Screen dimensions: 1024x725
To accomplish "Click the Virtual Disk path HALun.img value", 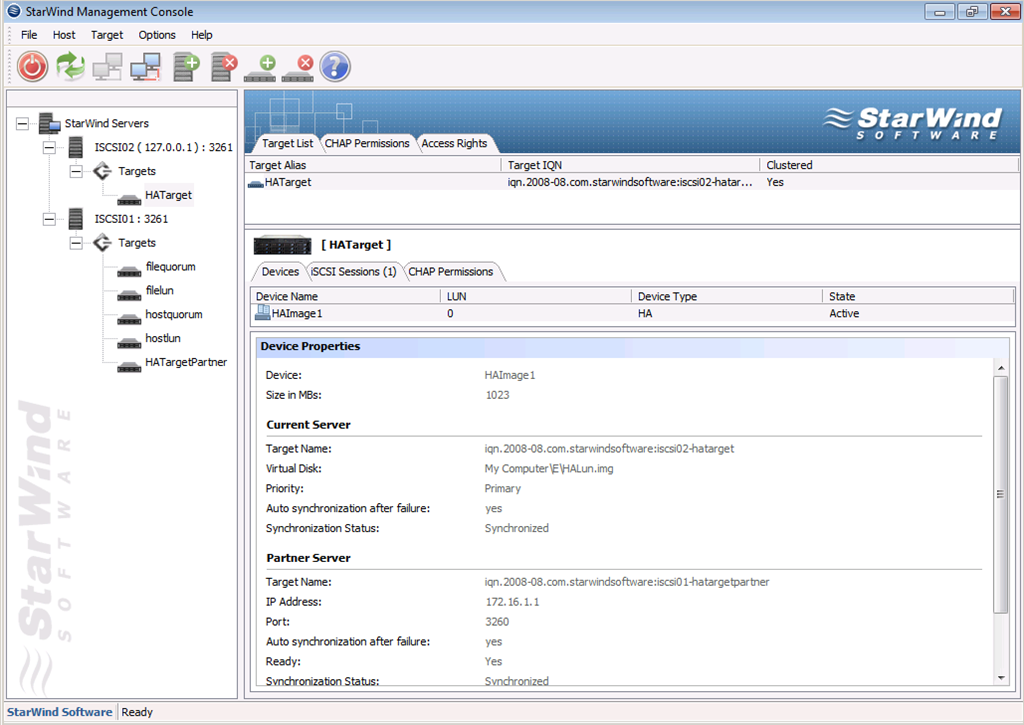I will [549, 469].
